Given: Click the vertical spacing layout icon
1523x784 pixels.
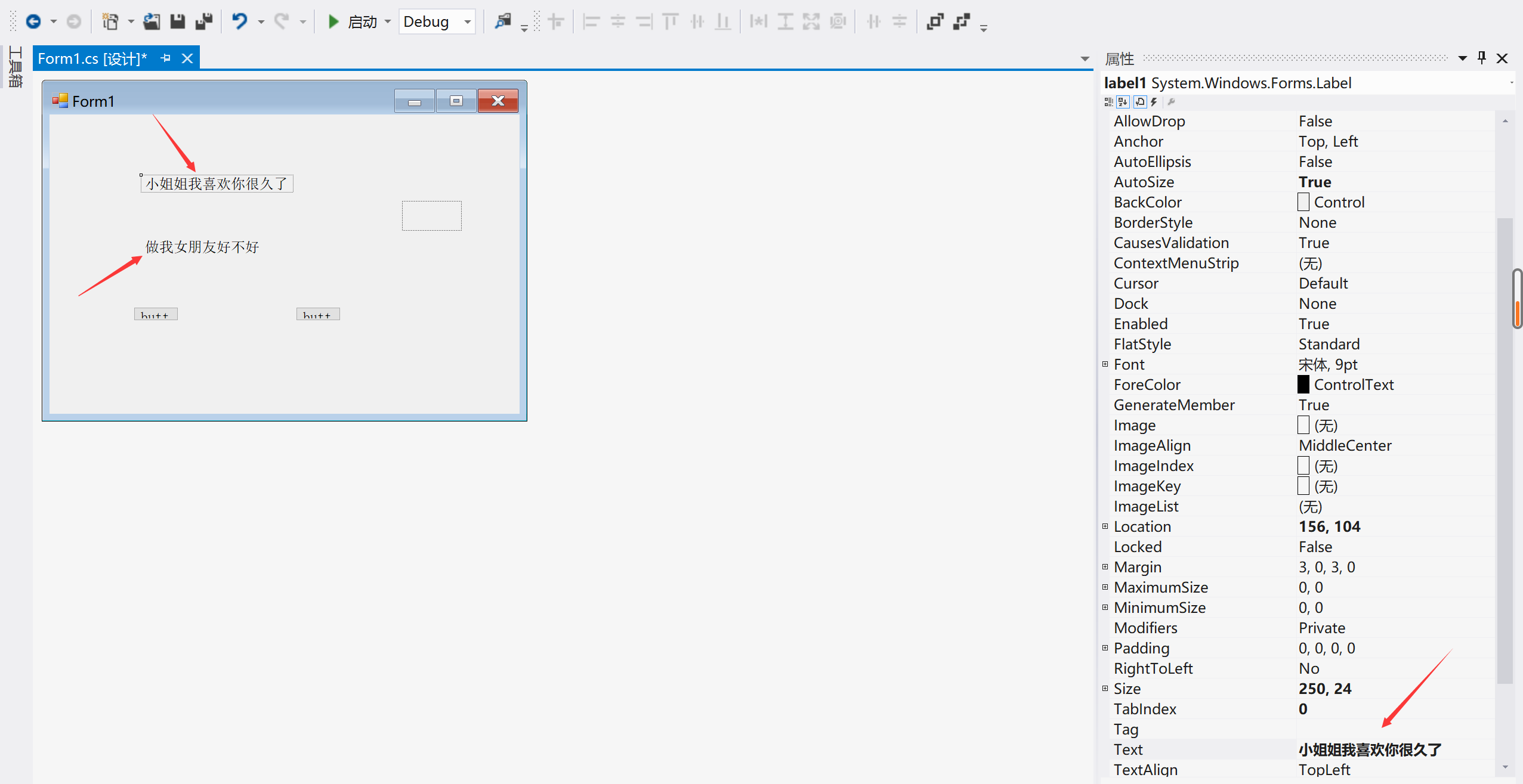Looking at the screenshot, I should pyautogui.click(x=900, y=22).
